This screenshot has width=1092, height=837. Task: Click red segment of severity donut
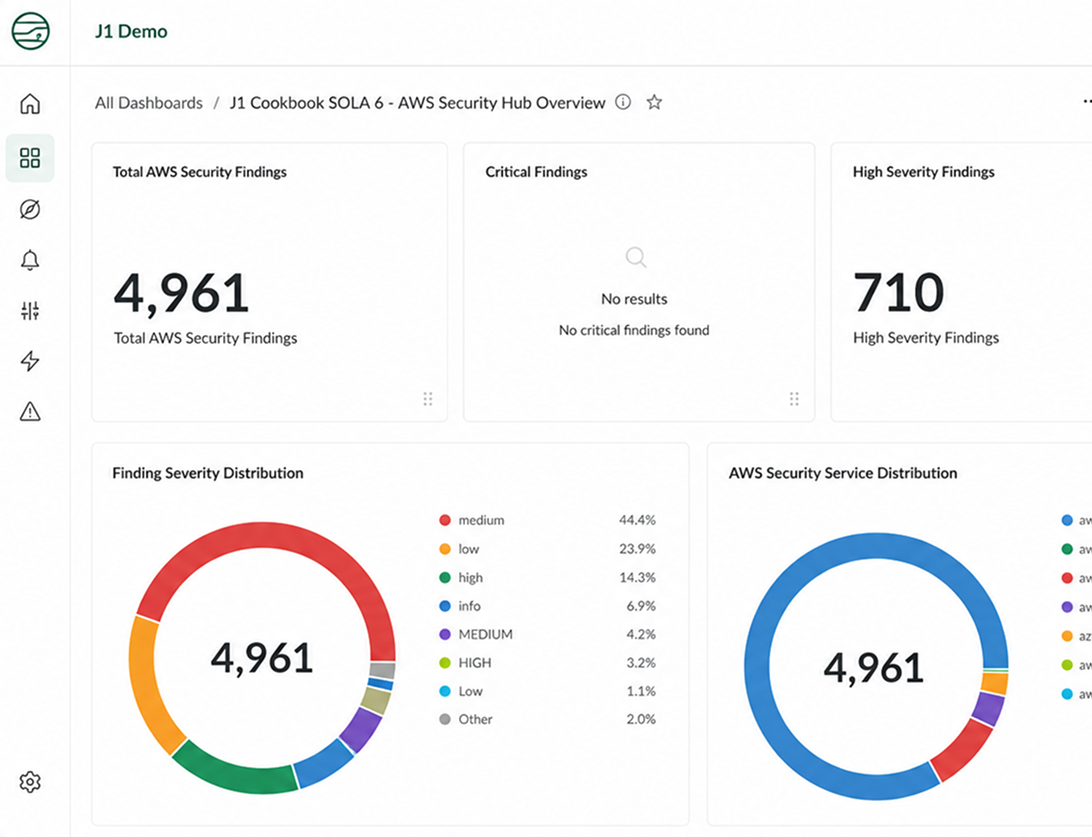(x=279, y=535)
